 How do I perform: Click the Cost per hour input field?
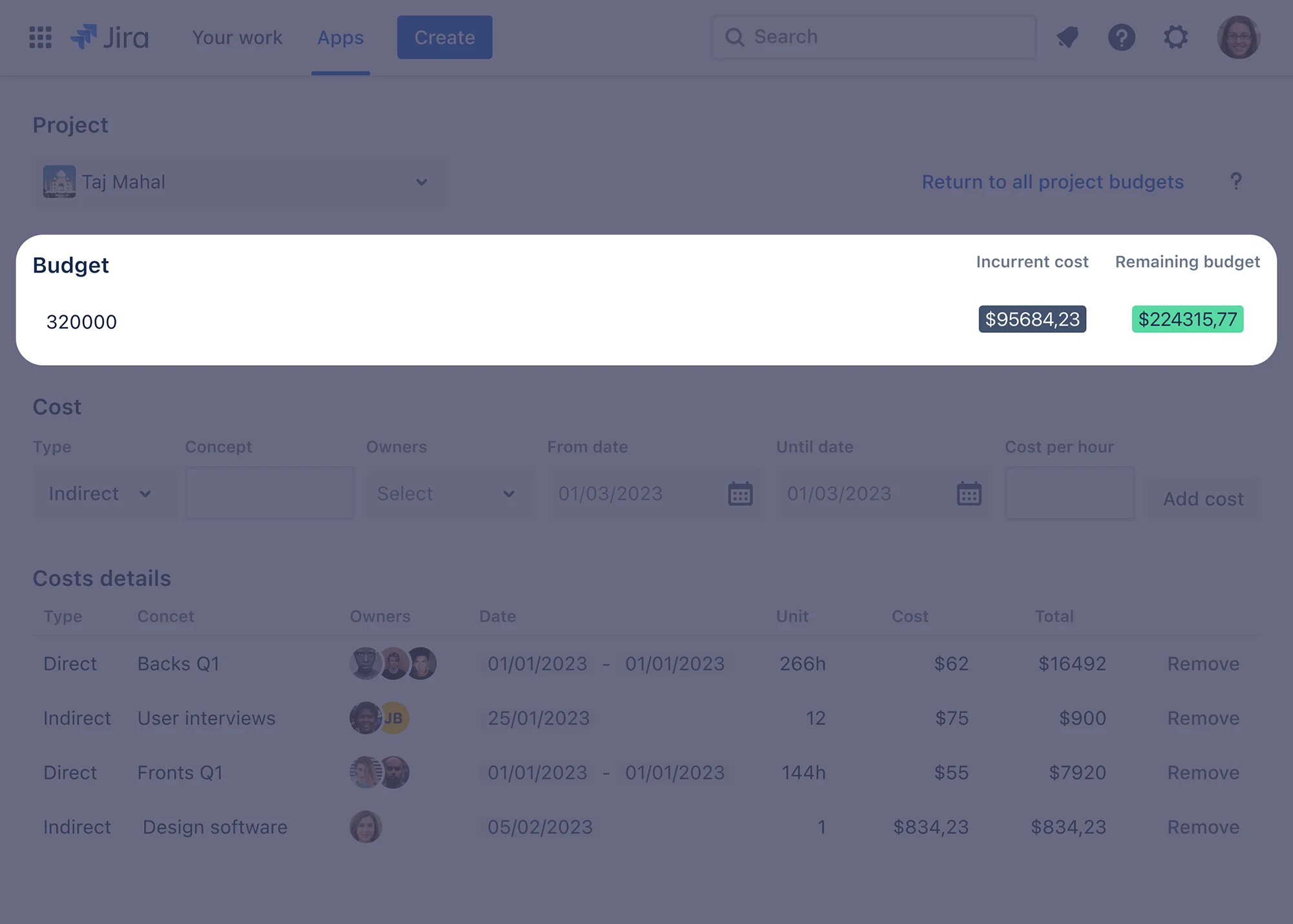click(x=1069, y=493)
